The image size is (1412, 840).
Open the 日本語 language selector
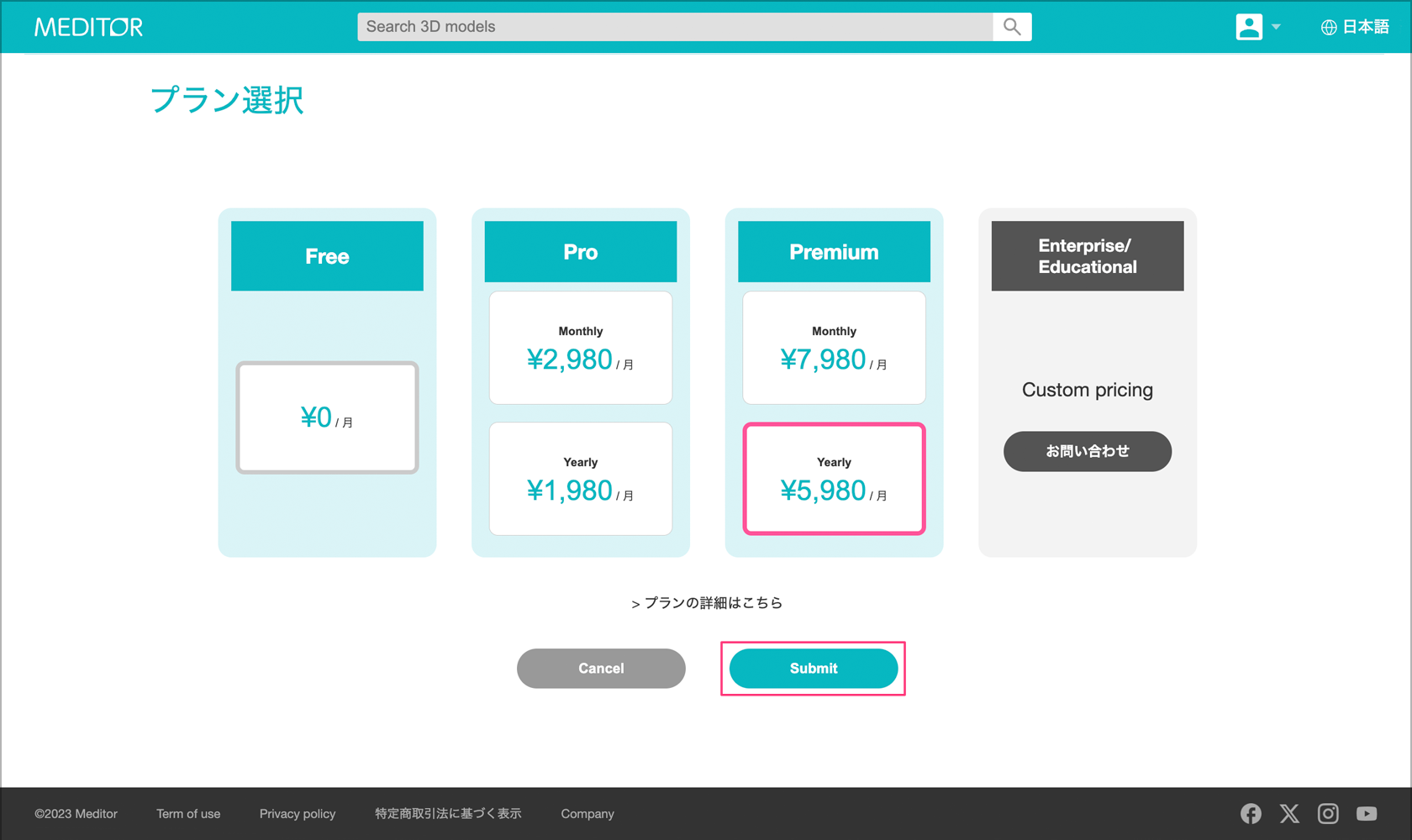[x=1355, y=27]
